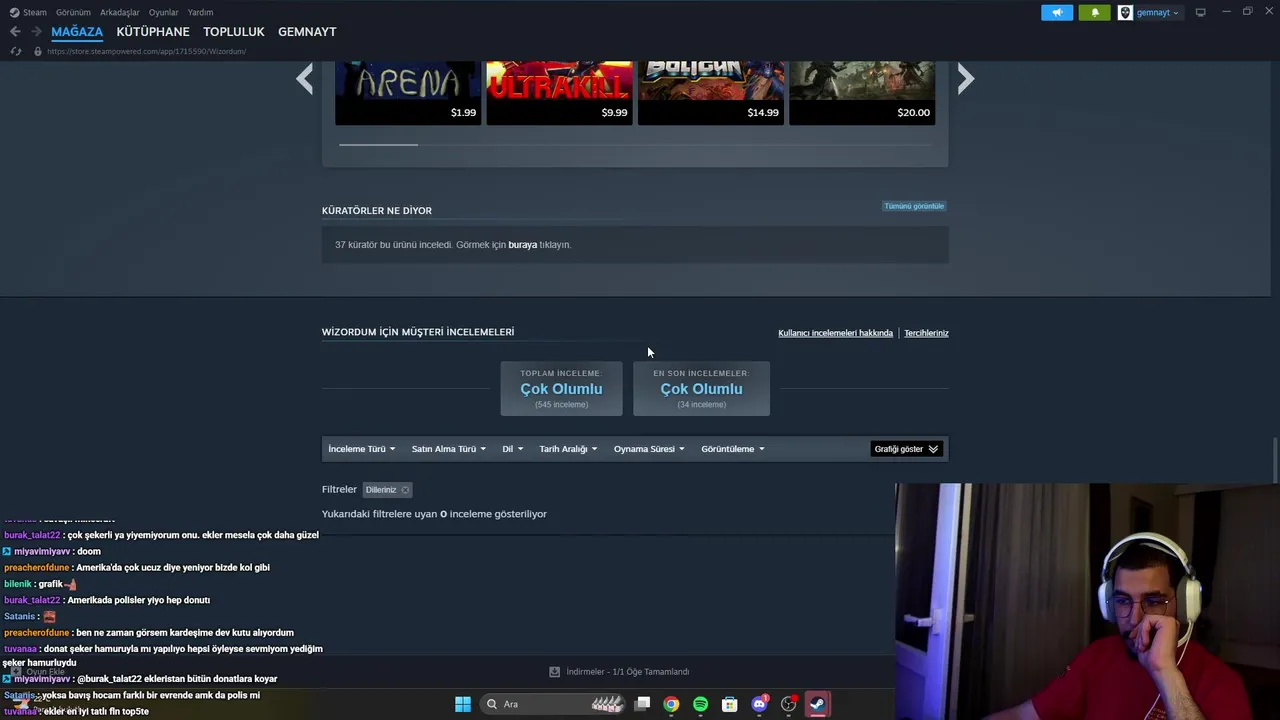Open the Tarih Aralığı dropdown

pyautogui.click(x=568, y=449)
